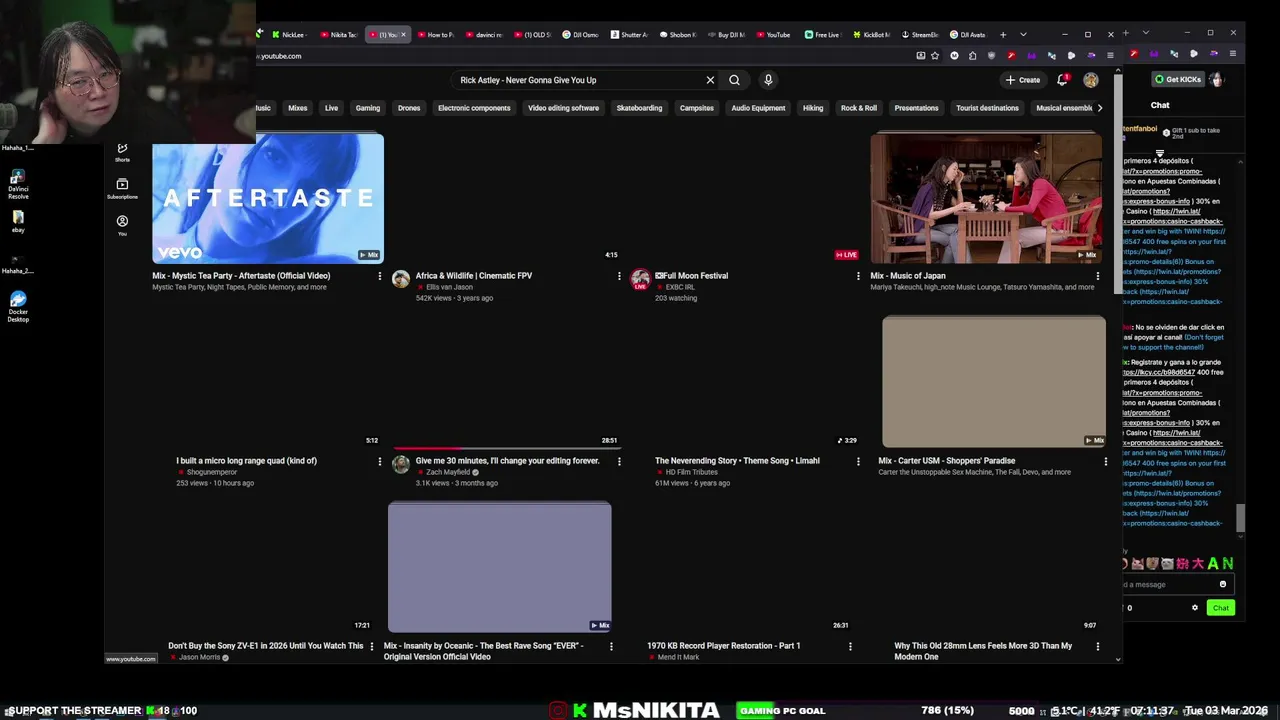This screenshot has width=1280, height=720.
Task: Open the Docker Desktop shortcut
Action: pos(18,306)
